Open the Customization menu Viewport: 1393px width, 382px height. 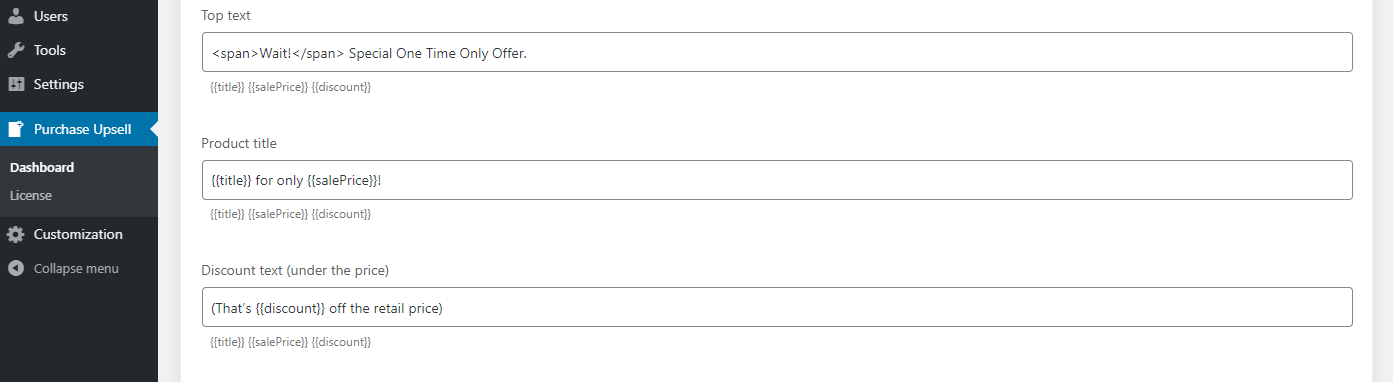pos(79,234)
